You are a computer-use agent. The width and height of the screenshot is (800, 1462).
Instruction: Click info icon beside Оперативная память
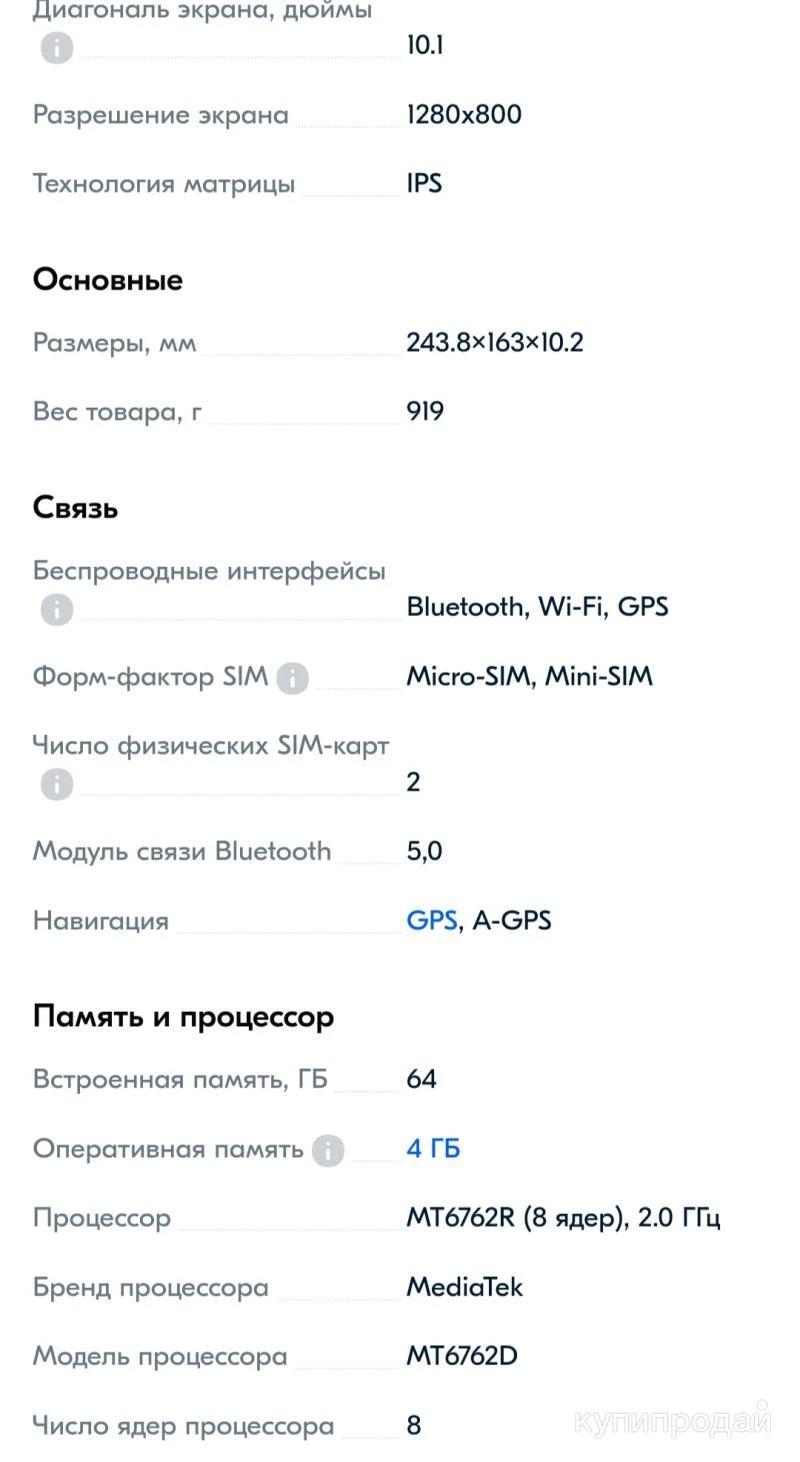tap(328, 1151)
